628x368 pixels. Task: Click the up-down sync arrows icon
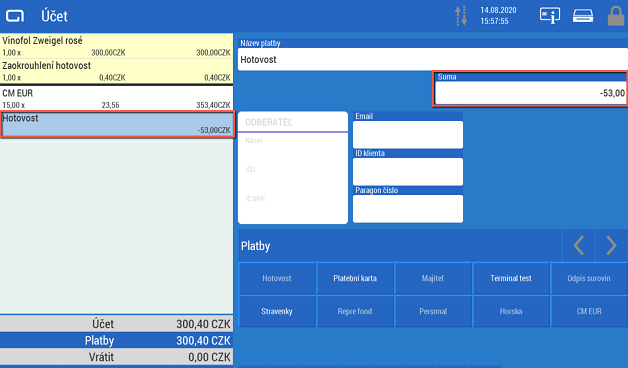[x=461, y=16]
